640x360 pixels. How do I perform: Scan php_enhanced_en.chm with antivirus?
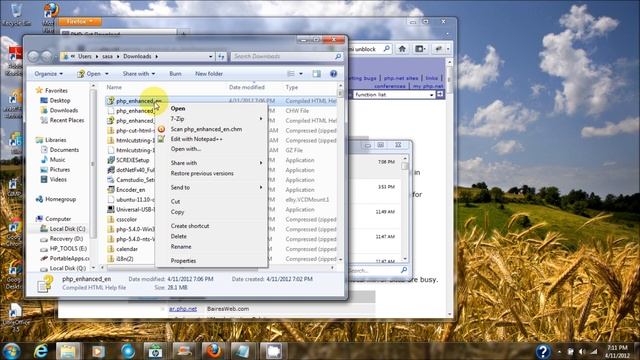(206, 129)
